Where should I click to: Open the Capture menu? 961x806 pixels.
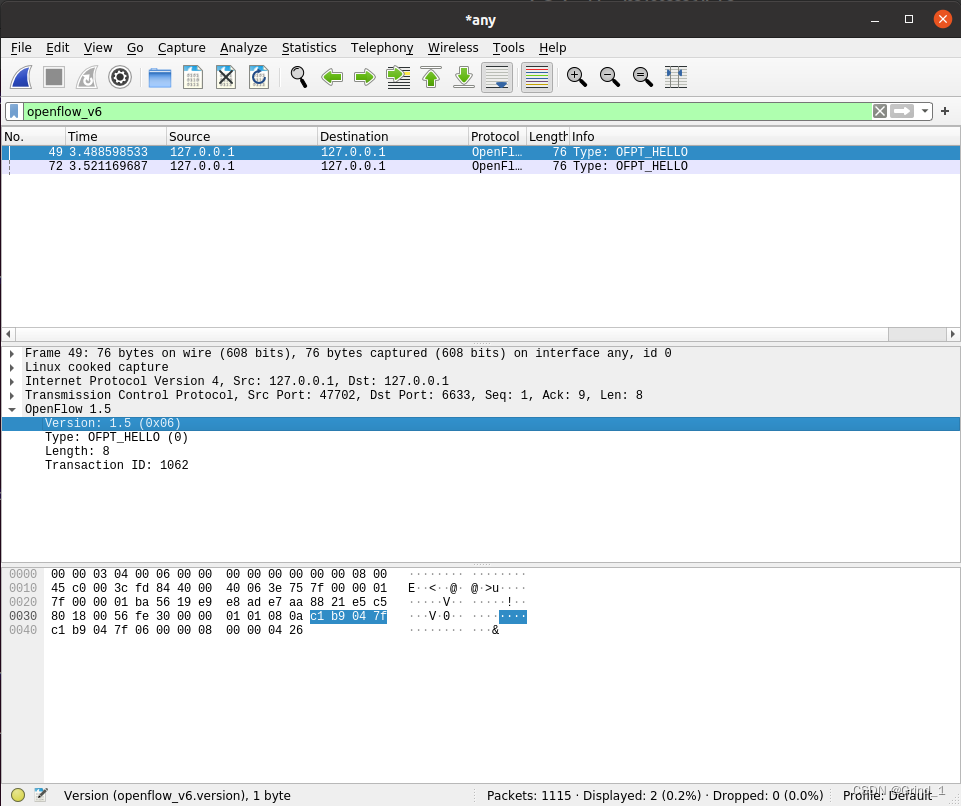pyautogui.click(x=181, y=48)
